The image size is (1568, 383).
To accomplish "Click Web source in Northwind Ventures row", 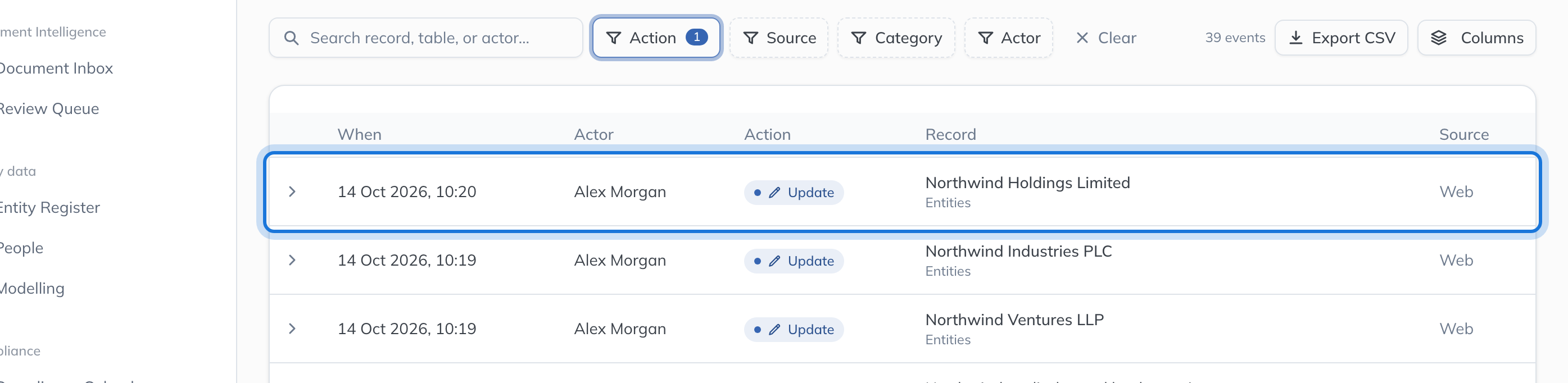I will (1456, 329).
